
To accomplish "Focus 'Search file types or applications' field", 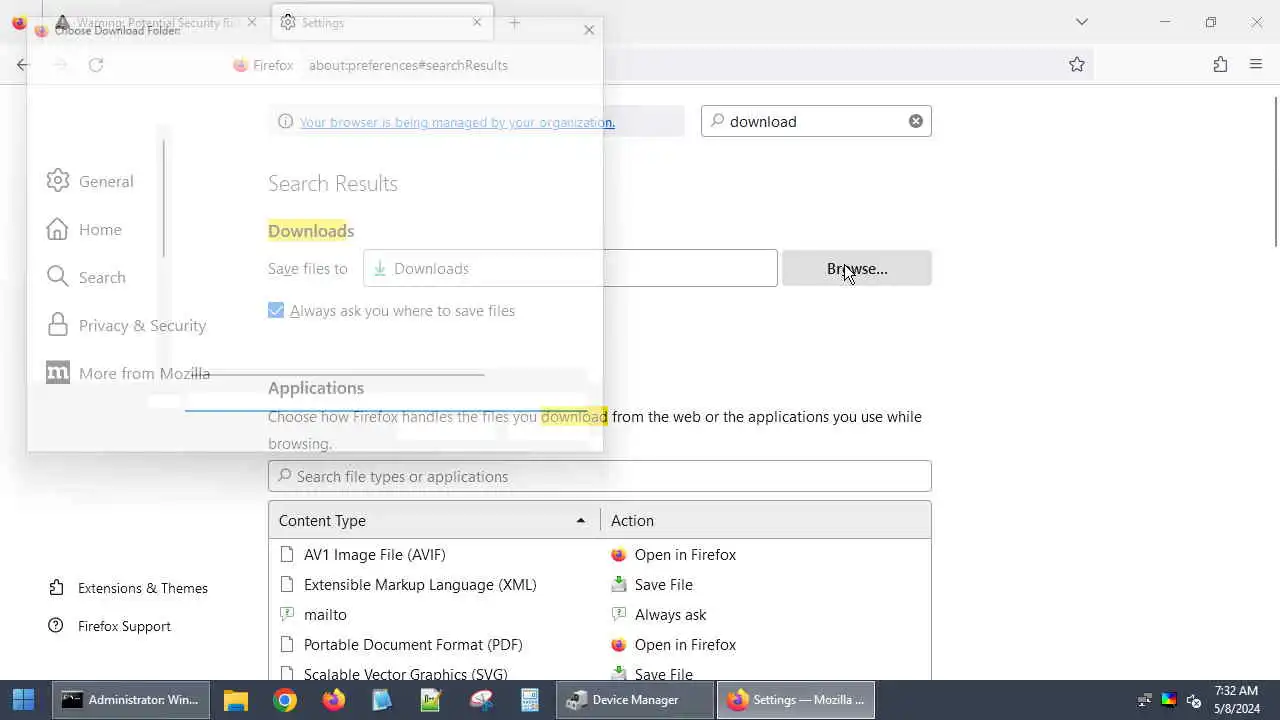I will point(600,476).
